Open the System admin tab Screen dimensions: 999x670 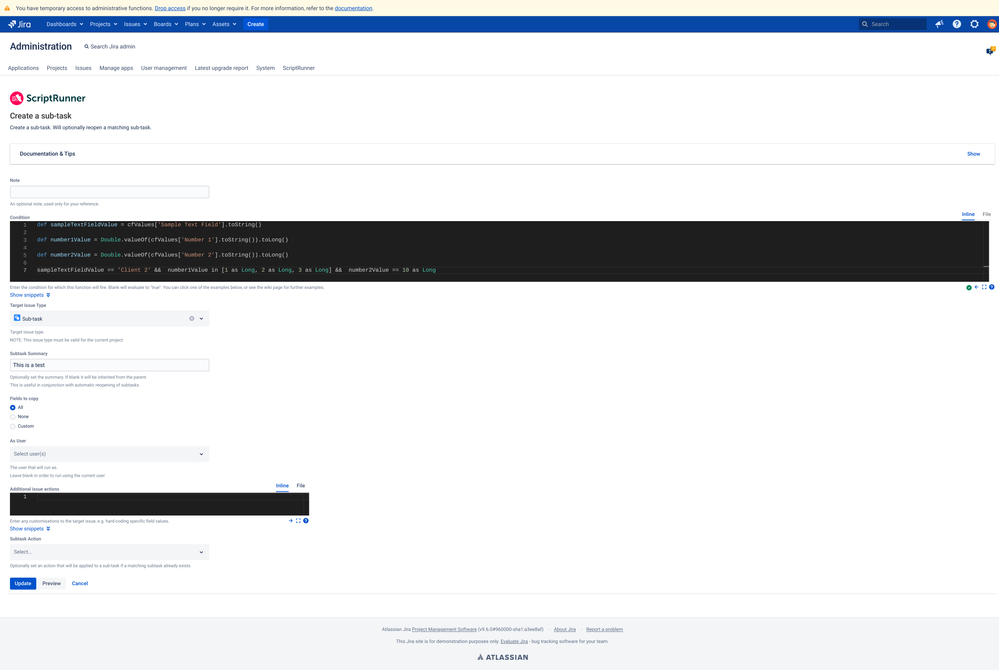tap(266, 68)
